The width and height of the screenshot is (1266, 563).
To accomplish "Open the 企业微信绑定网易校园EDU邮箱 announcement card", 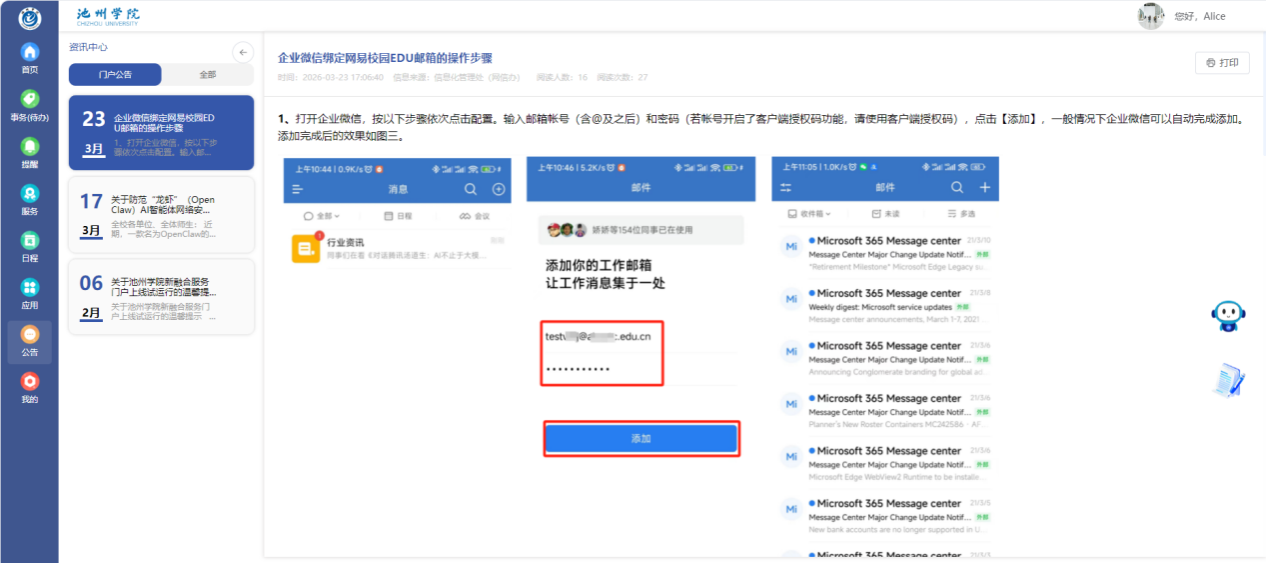I will tap(161, 133).
